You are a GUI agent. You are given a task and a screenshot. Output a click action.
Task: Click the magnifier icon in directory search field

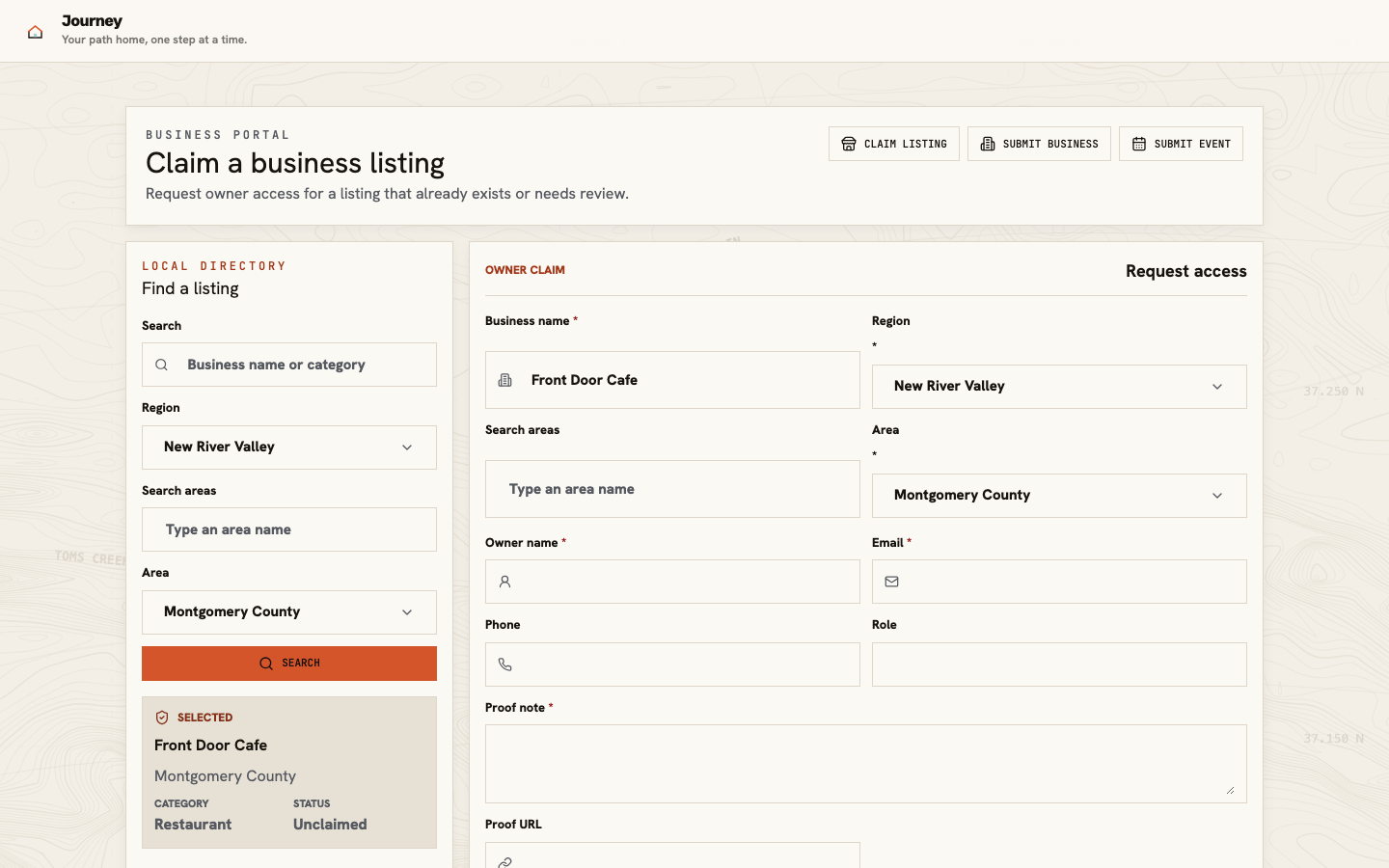tap(162, 365)
